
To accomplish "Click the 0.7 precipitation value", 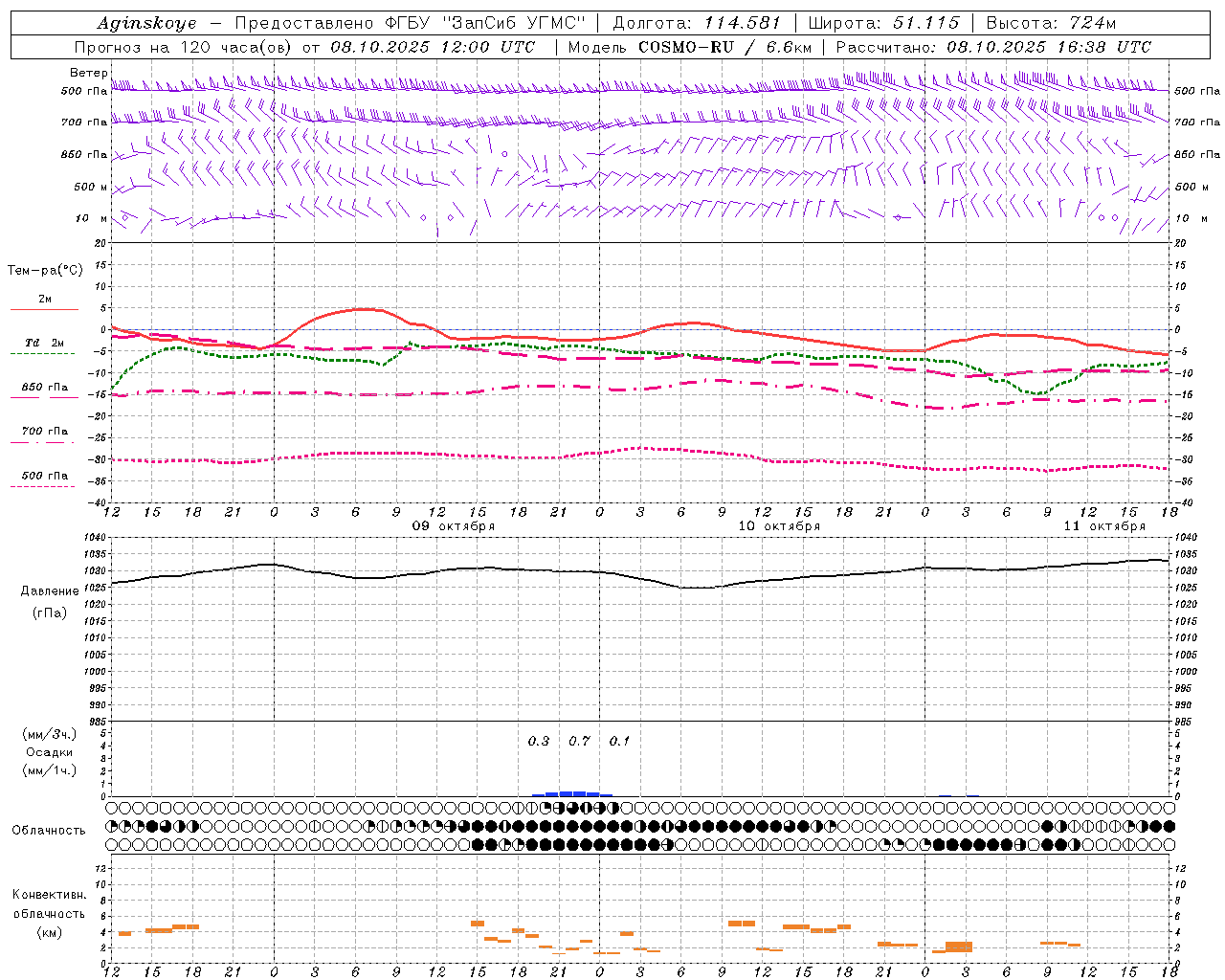I will (579, 741).
